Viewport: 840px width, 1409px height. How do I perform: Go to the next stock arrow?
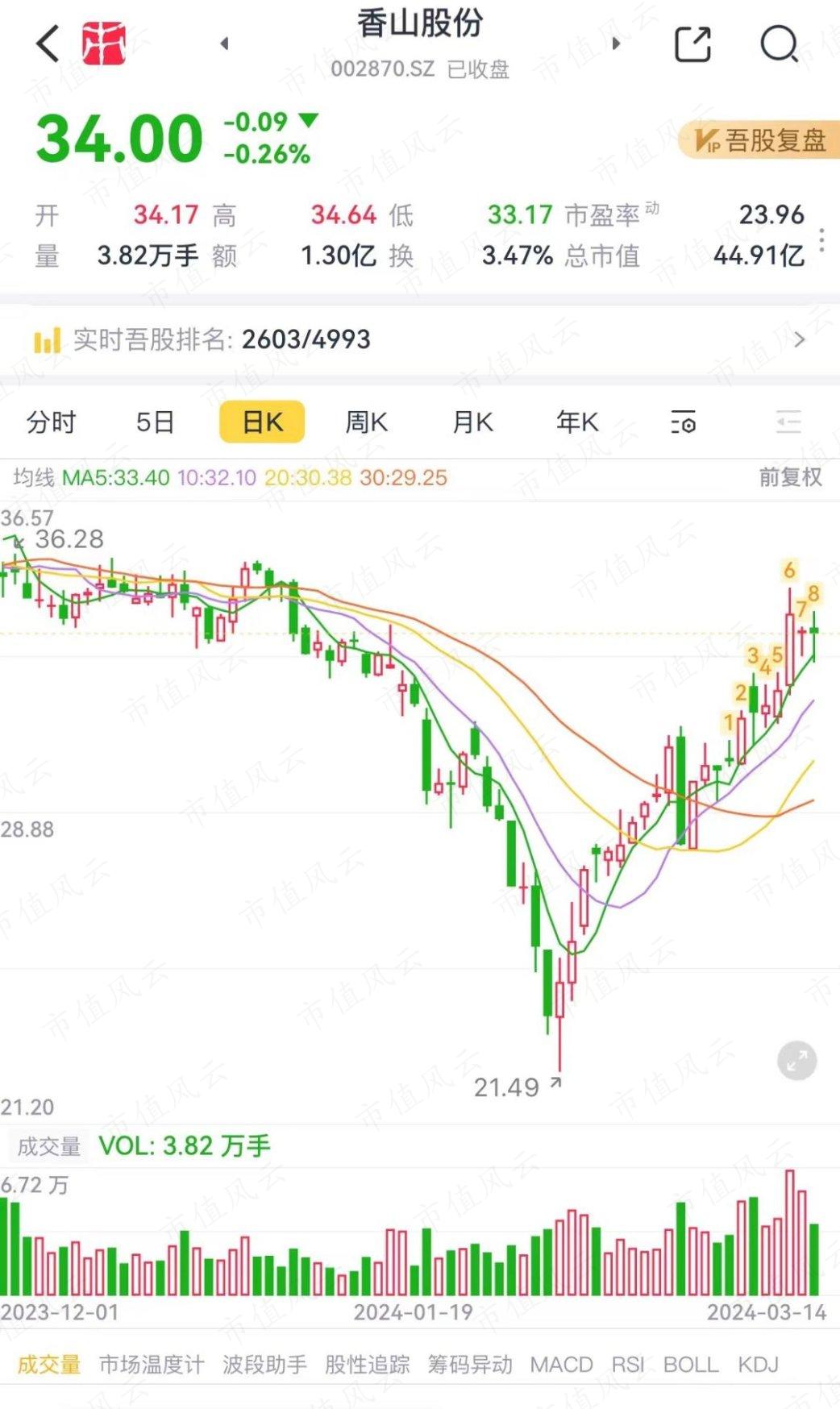click(x=617, y=44)
